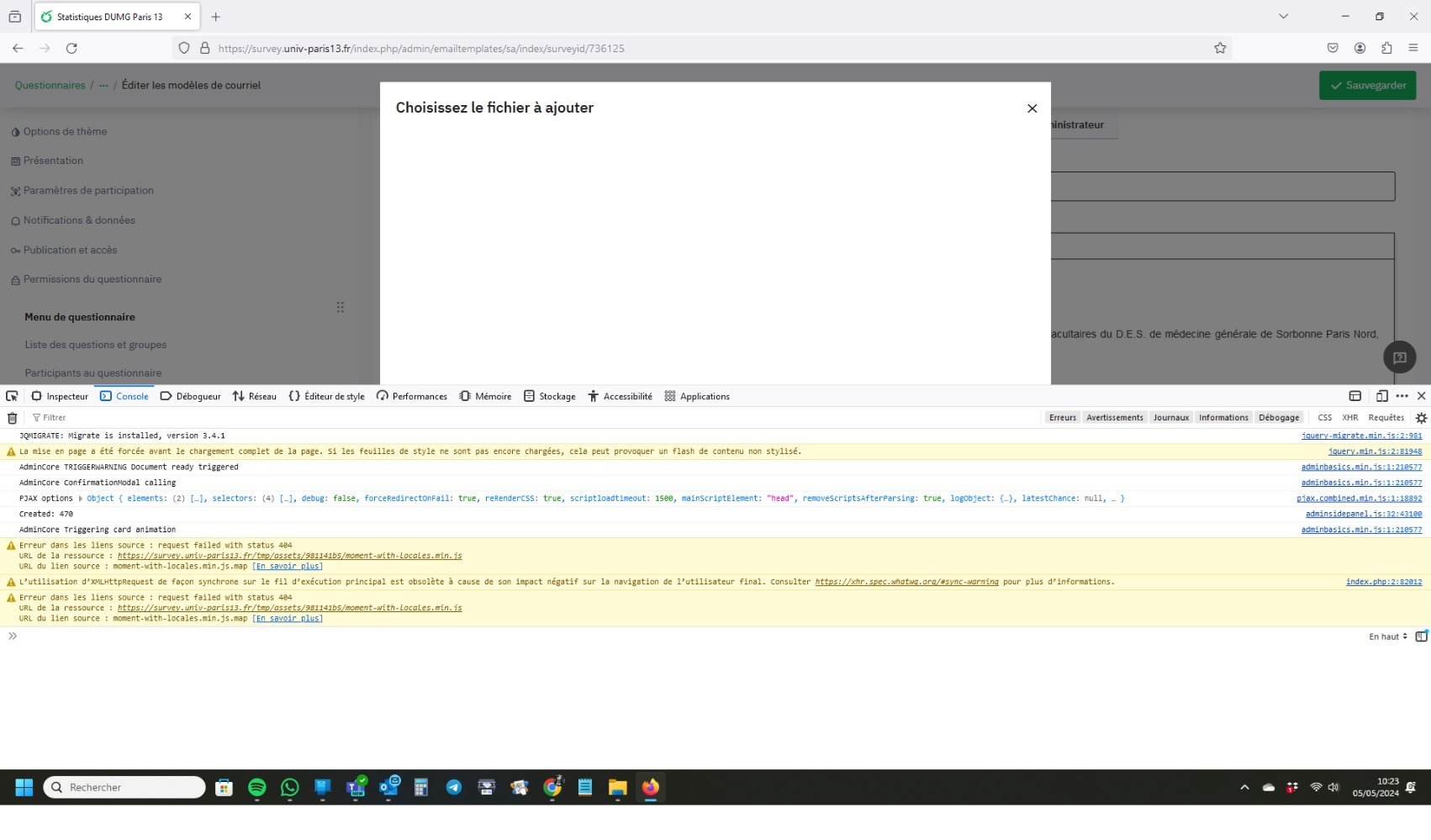Open Firefox extensions puzzle icon

click(1386, 49)
